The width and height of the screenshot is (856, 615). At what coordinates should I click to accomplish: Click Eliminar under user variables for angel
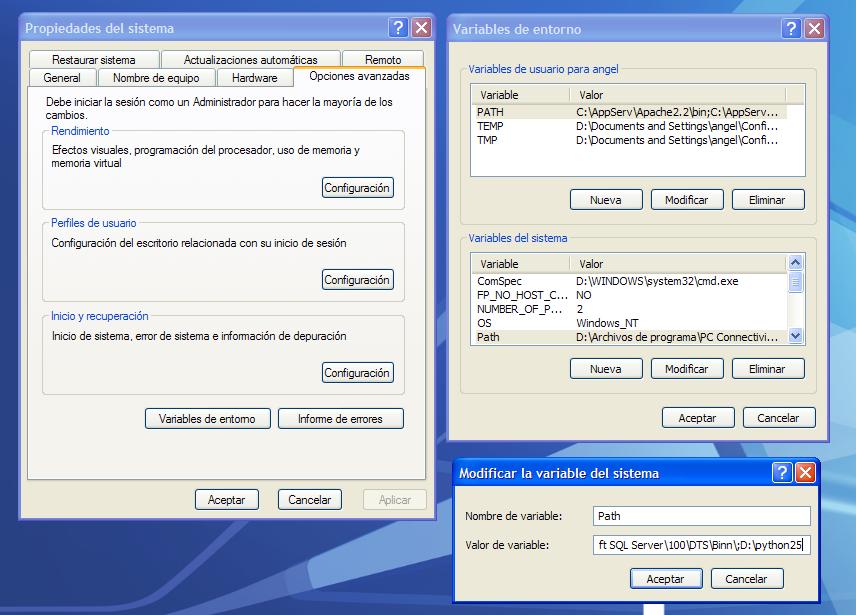coord(768,200)
